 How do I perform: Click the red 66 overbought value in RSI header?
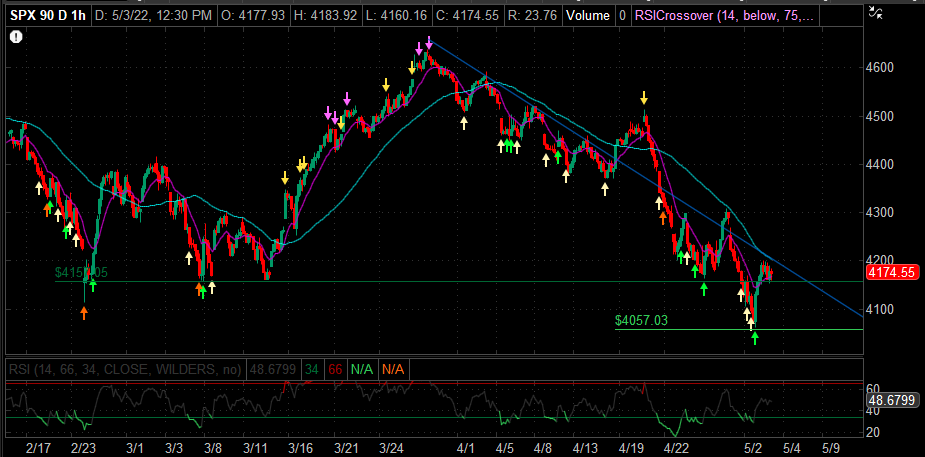point(335,370)
